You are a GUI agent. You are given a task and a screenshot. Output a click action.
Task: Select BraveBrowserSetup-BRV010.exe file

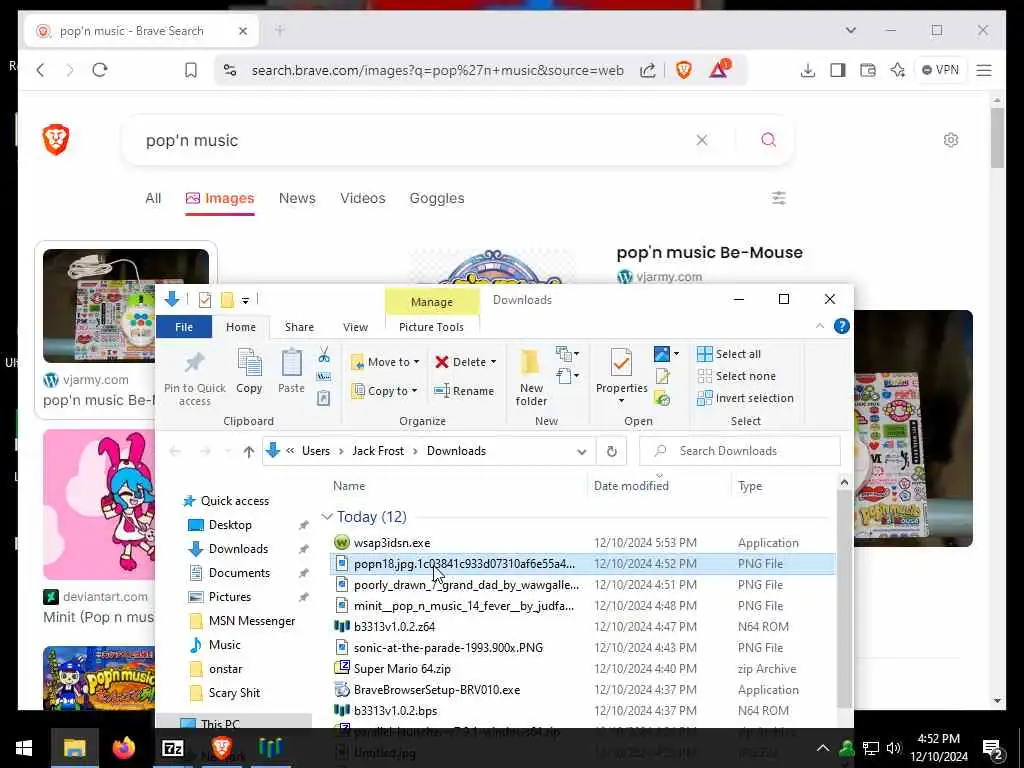click(437, 690)
